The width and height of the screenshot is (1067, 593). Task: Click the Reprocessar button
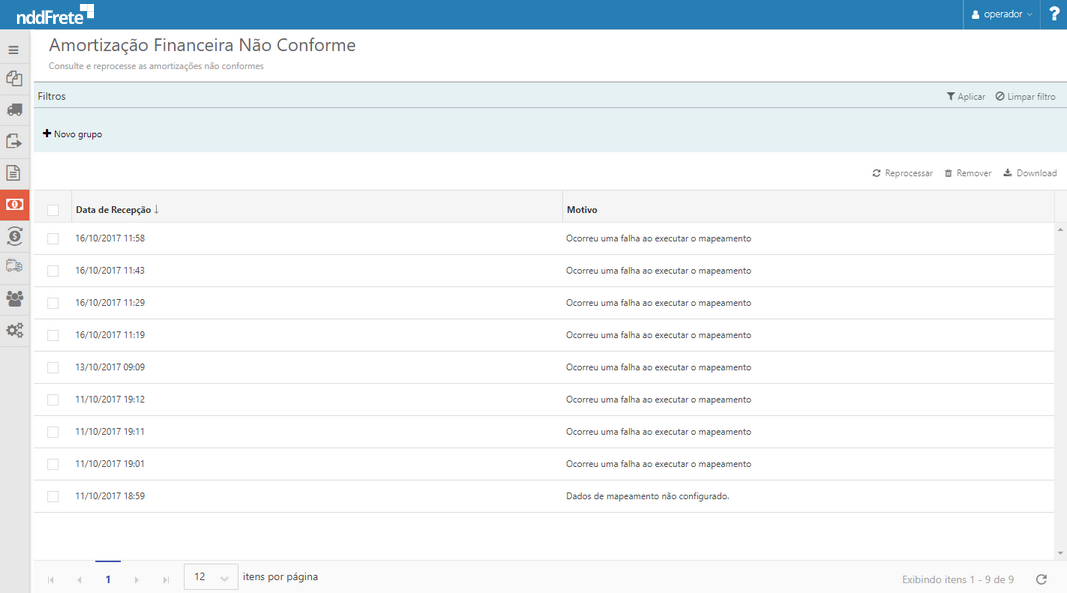tap(902, 173)
